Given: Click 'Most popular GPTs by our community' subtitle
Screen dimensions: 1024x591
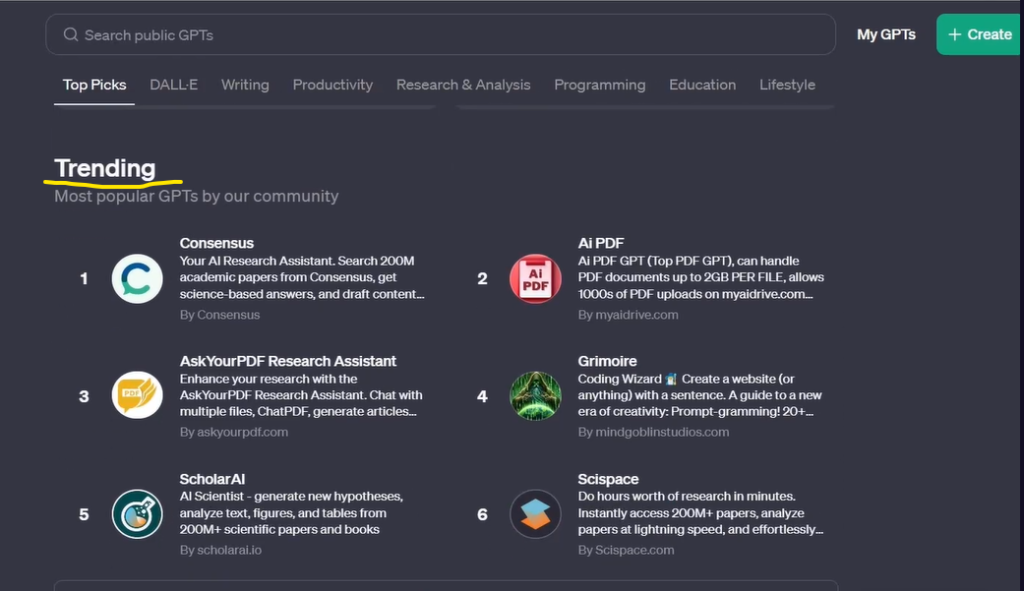Looking at the screenshot, I should tap(197, 197).
